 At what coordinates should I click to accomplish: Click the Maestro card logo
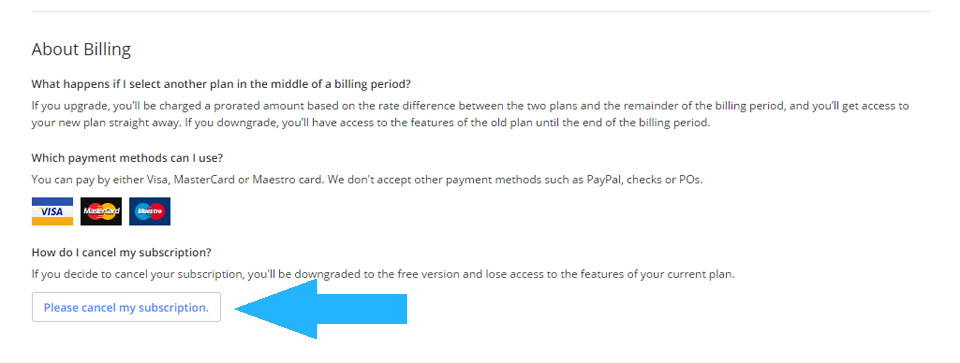point(149,211)
